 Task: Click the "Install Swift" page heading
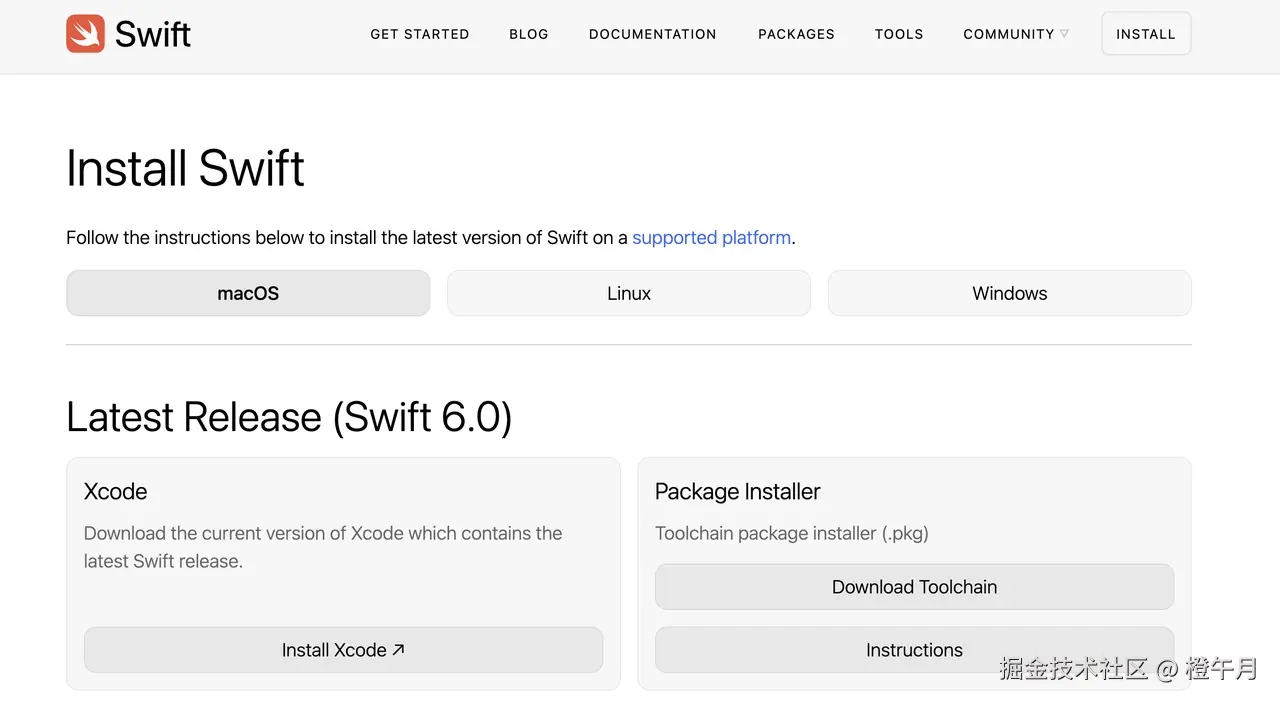(185, 168)
